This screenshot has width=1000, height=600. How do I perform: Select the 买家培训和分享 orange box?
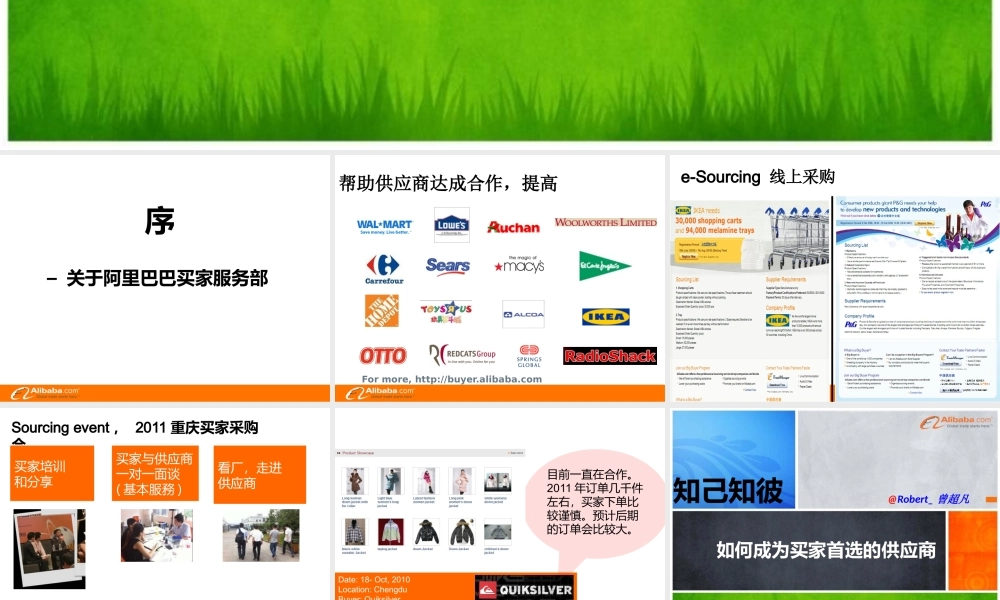pyautogui.click(x=52, y=474)
